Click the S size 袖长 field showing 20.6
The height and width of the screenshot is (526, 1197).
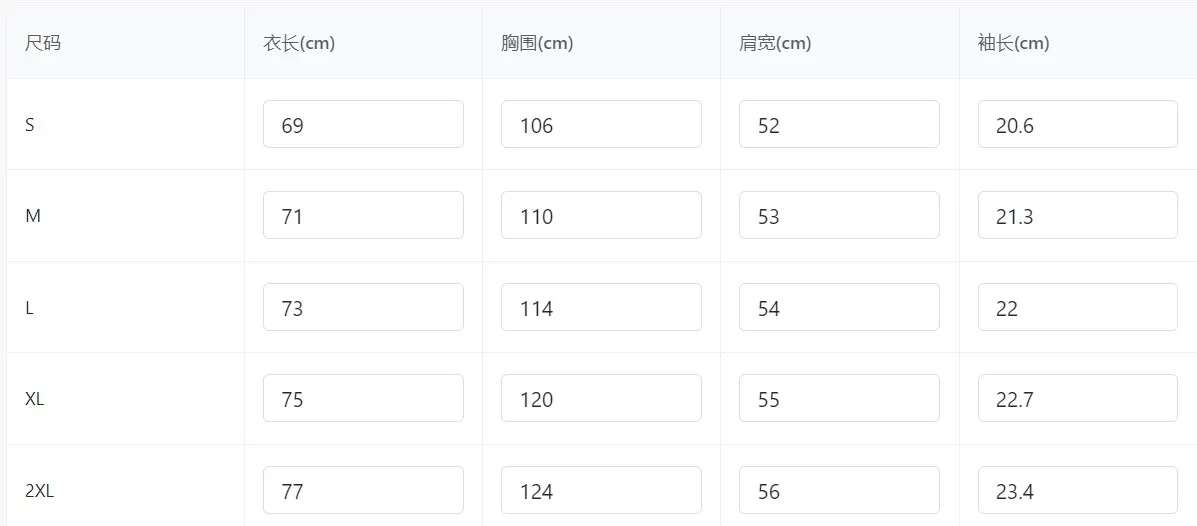(1077, 125)
